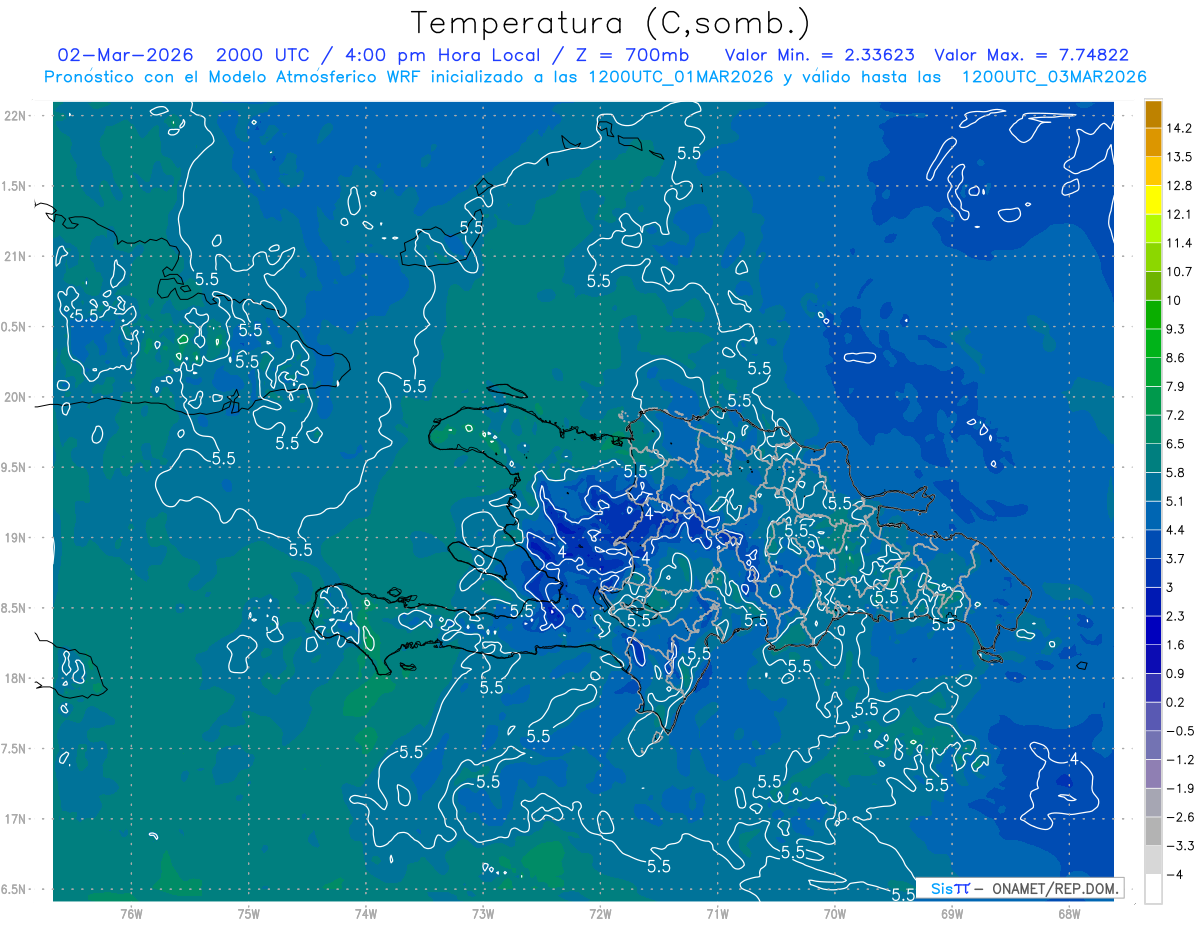The width and height of the screenshot is (1200, 927).
Task: Click the '70W' longitude label
Action: pos(835,912)
